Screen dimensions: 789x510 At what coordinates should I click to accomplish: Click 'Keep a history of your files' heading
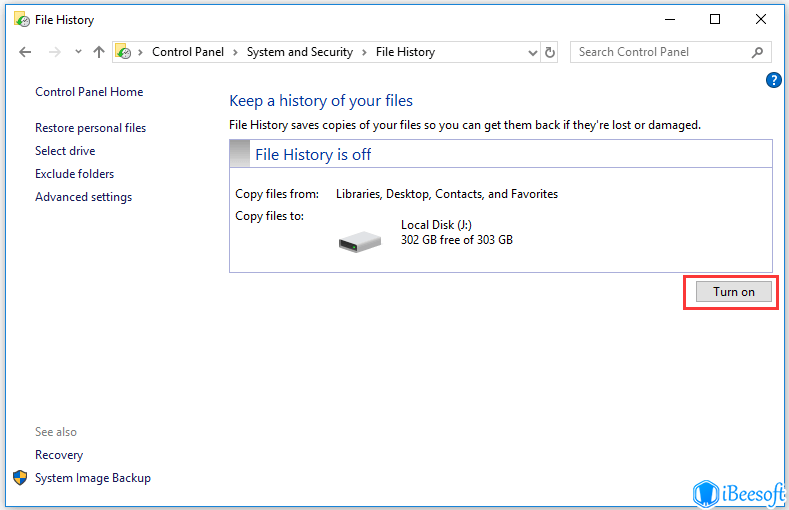[x=321, y=101]
